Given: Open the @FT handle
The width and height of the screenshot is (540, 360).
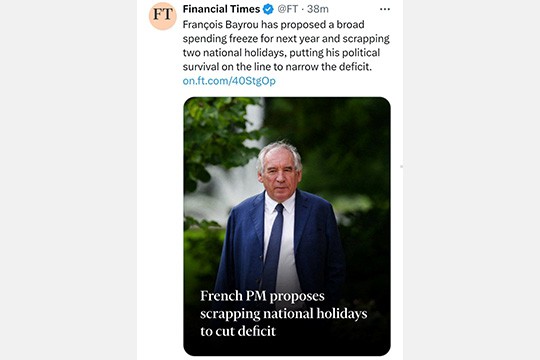Looking at the screenshot, I should pyautogui.click(x=288, y=9).
